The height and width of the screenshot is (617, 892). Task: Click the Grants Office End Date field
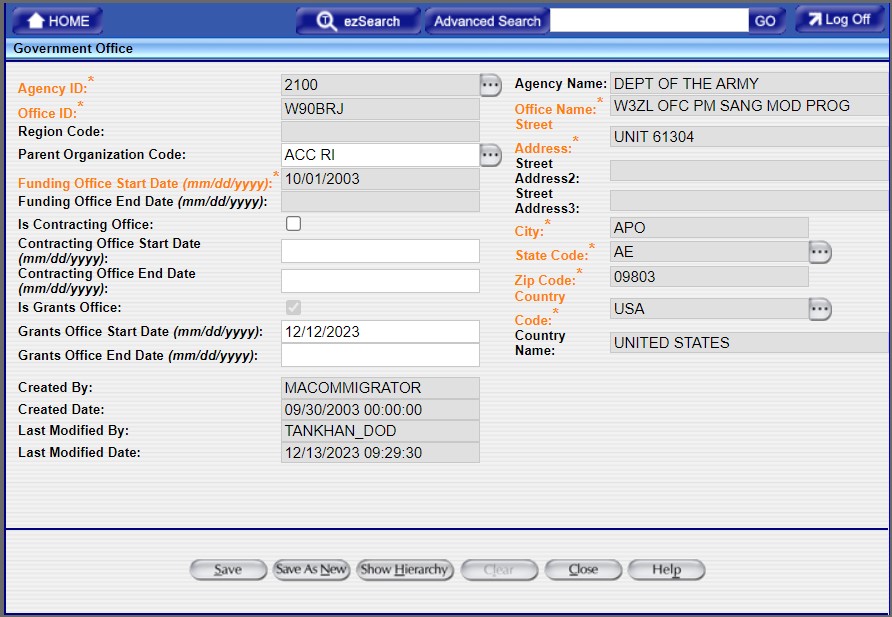point(380,355)
